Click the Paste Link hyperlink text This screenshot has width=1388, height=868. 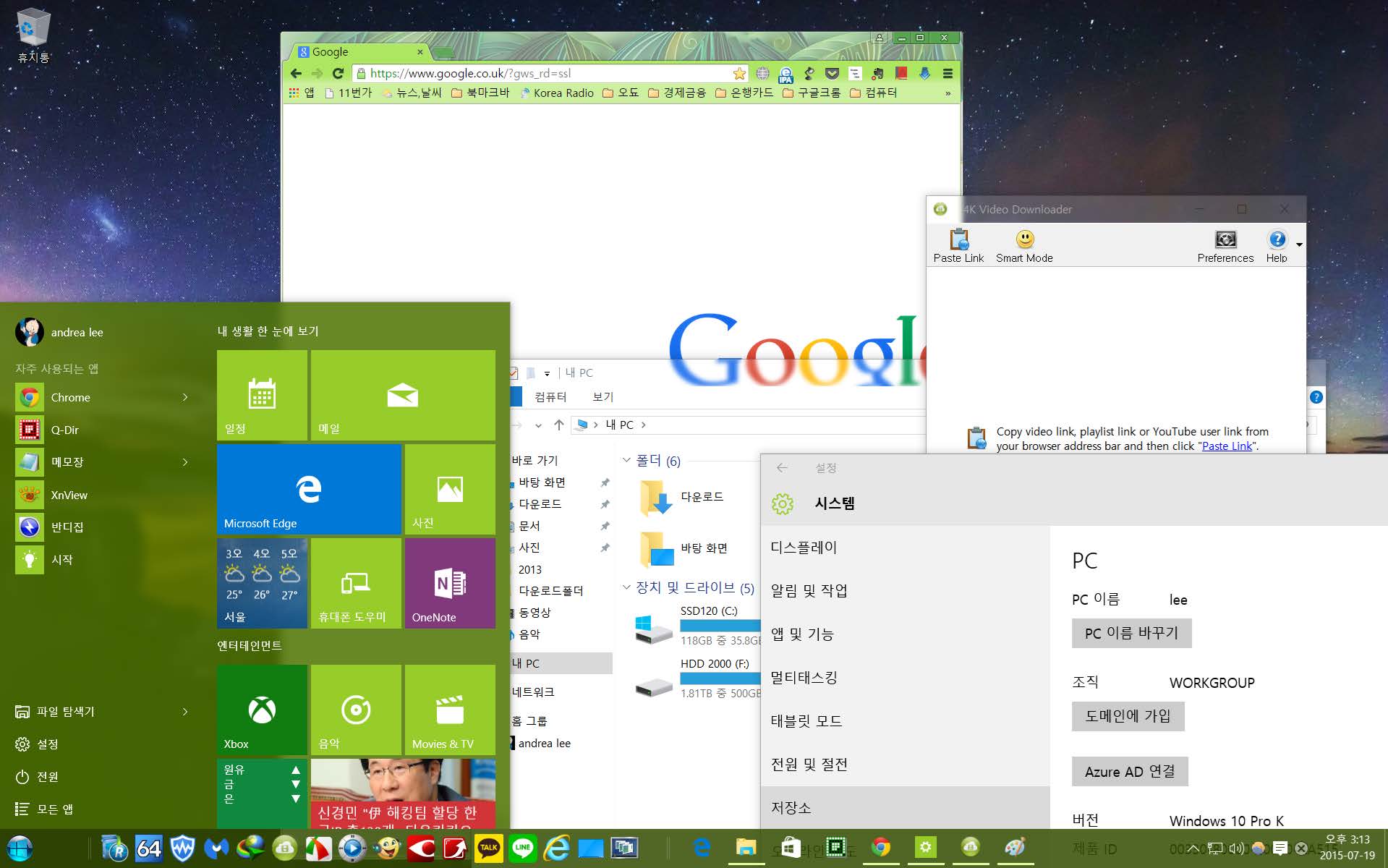(1227, 446)
